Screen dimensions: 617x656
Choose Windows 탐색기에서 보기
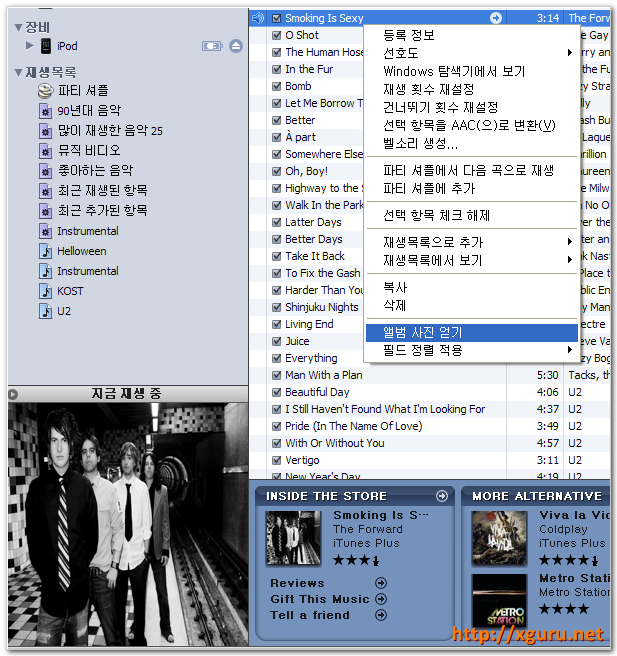[x=471, y=71]
